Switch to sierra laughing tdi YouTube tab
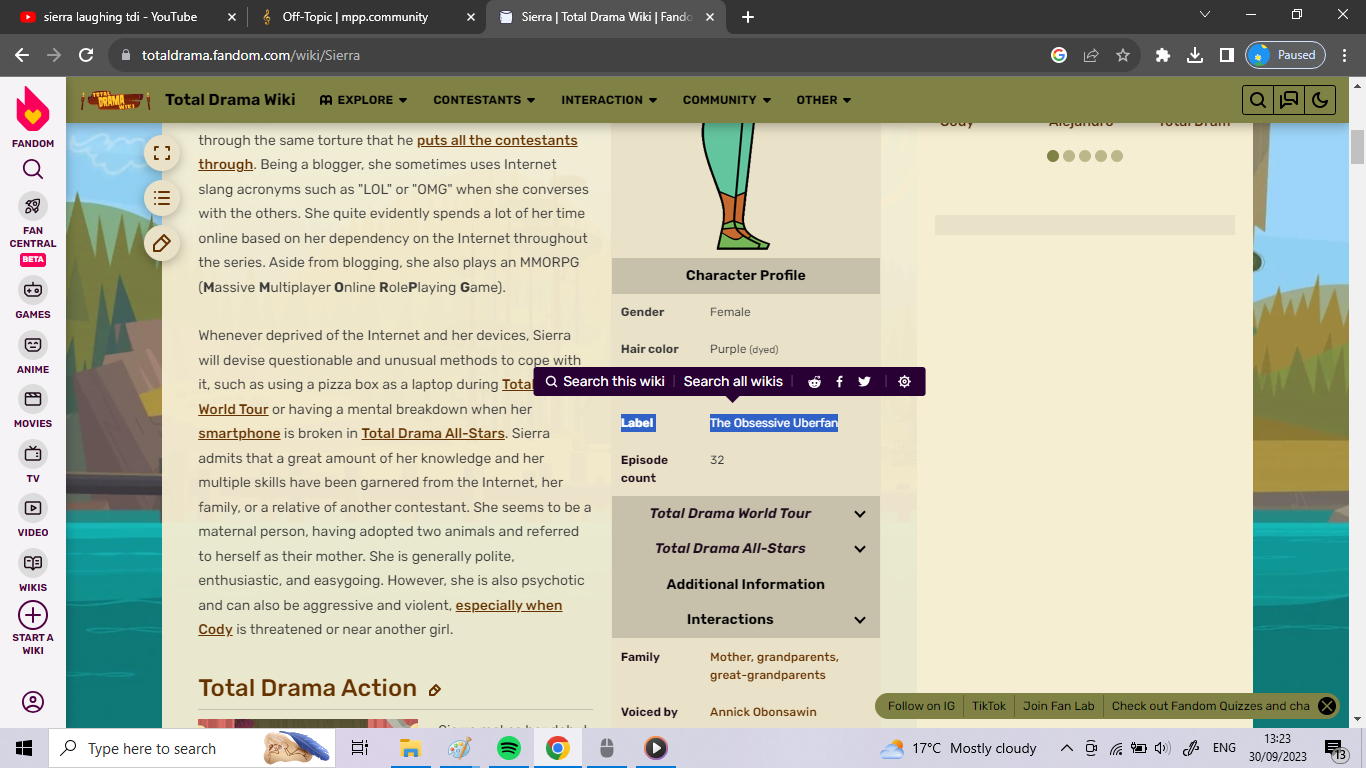 [x=128, y=17]
